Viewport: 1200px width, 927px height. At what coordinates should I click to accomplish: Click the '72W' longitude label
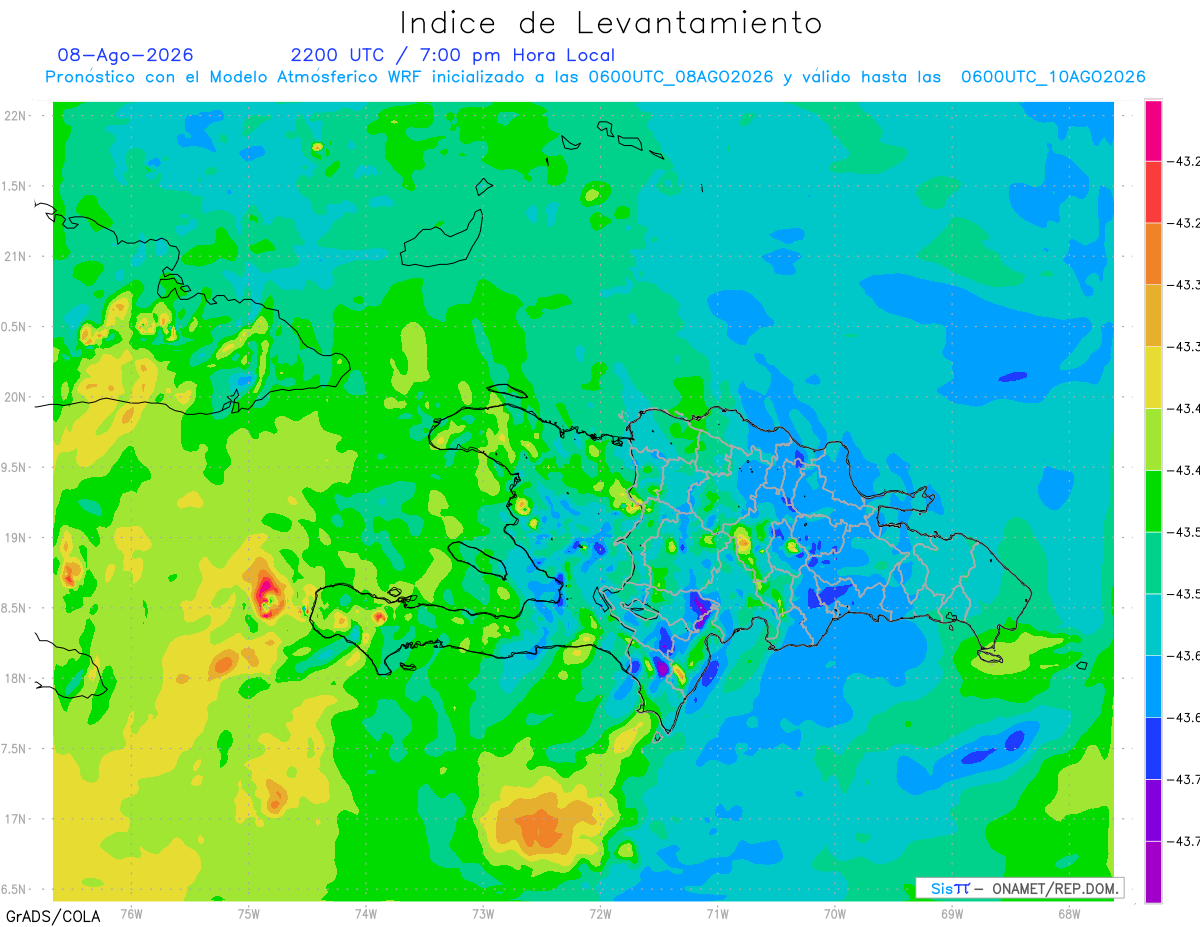click(600, 913)
